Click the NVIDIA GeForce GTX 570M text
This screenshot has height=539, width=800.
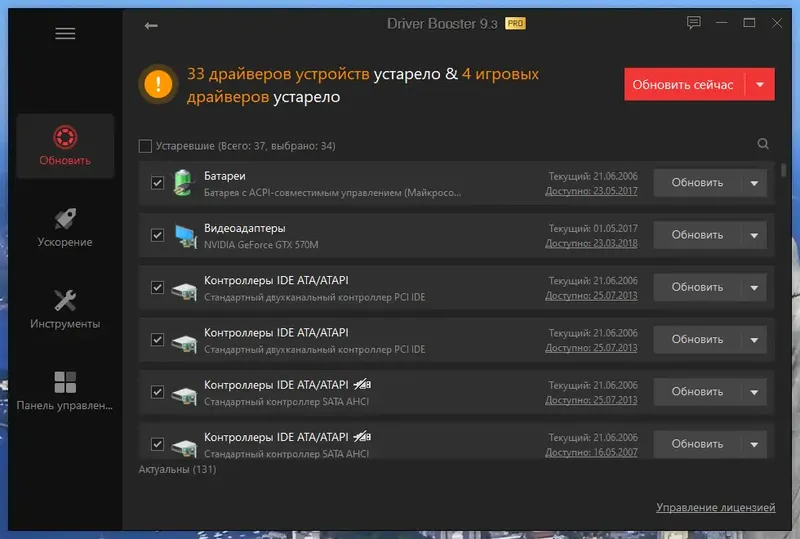pos(261,245)
